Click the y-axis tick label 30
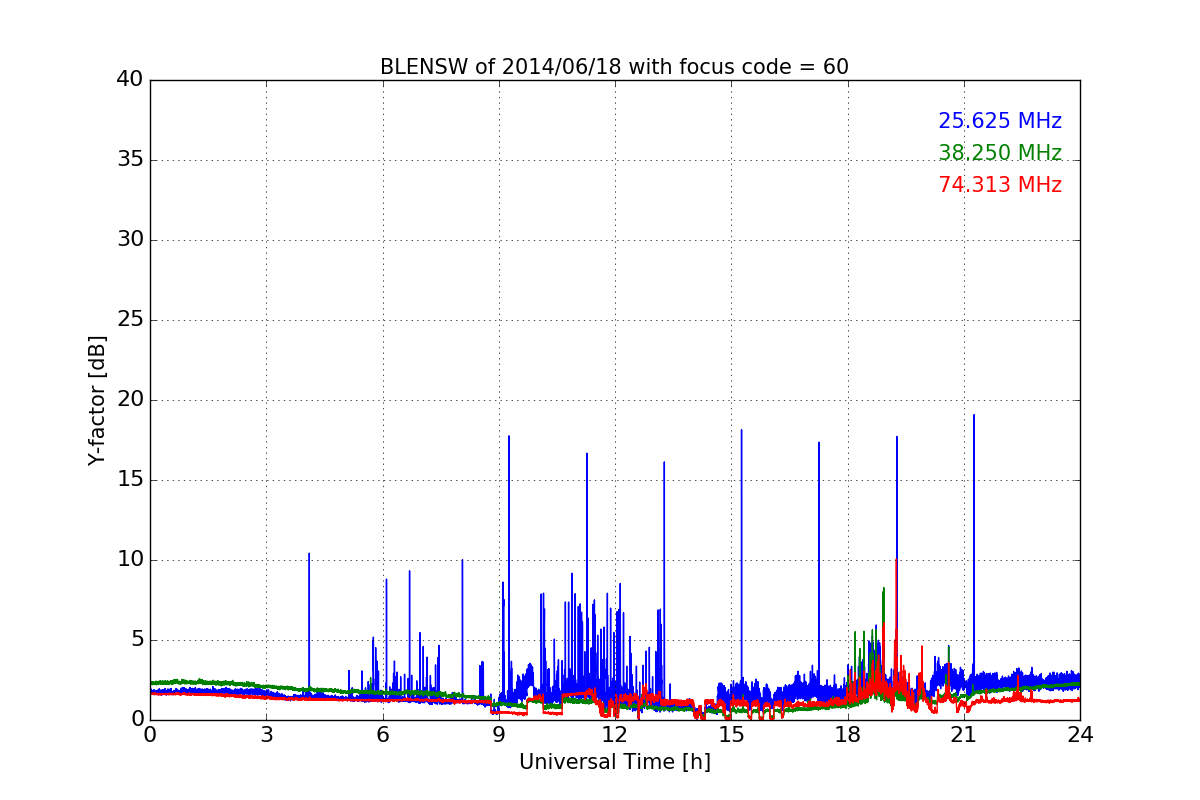Viewport: 1200px width, 800px height. tap(130, 240)
